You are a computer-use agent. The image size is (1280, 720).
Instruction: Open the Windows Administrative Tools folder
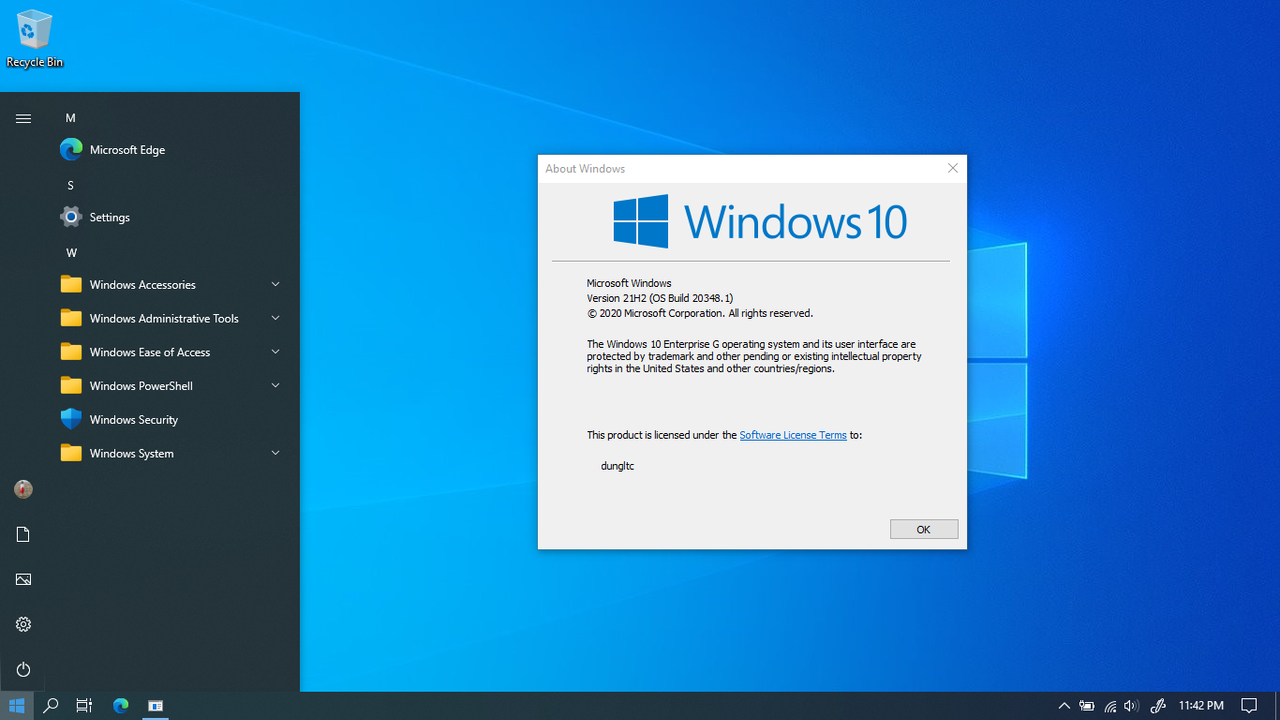click(172, 319)
